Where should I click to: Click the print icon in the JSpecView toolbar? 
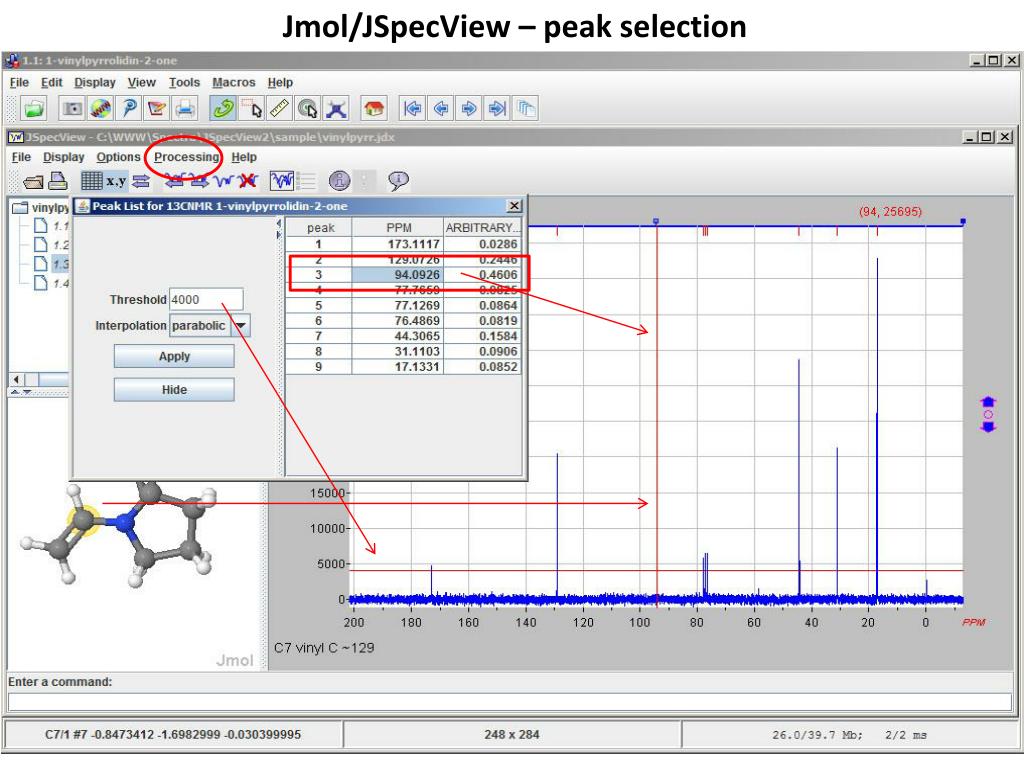pyautogui.click(x=57, y=181)
